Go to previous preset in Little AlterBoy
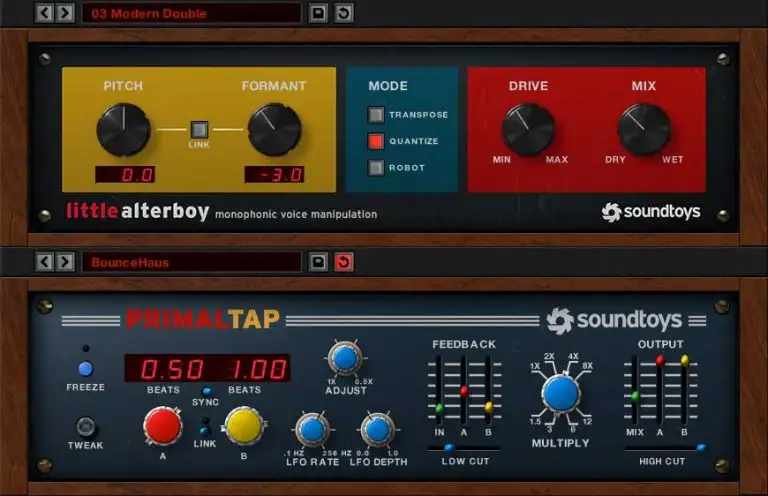The width and height of the screenshot is (768, 496). [x=44, y=13]
